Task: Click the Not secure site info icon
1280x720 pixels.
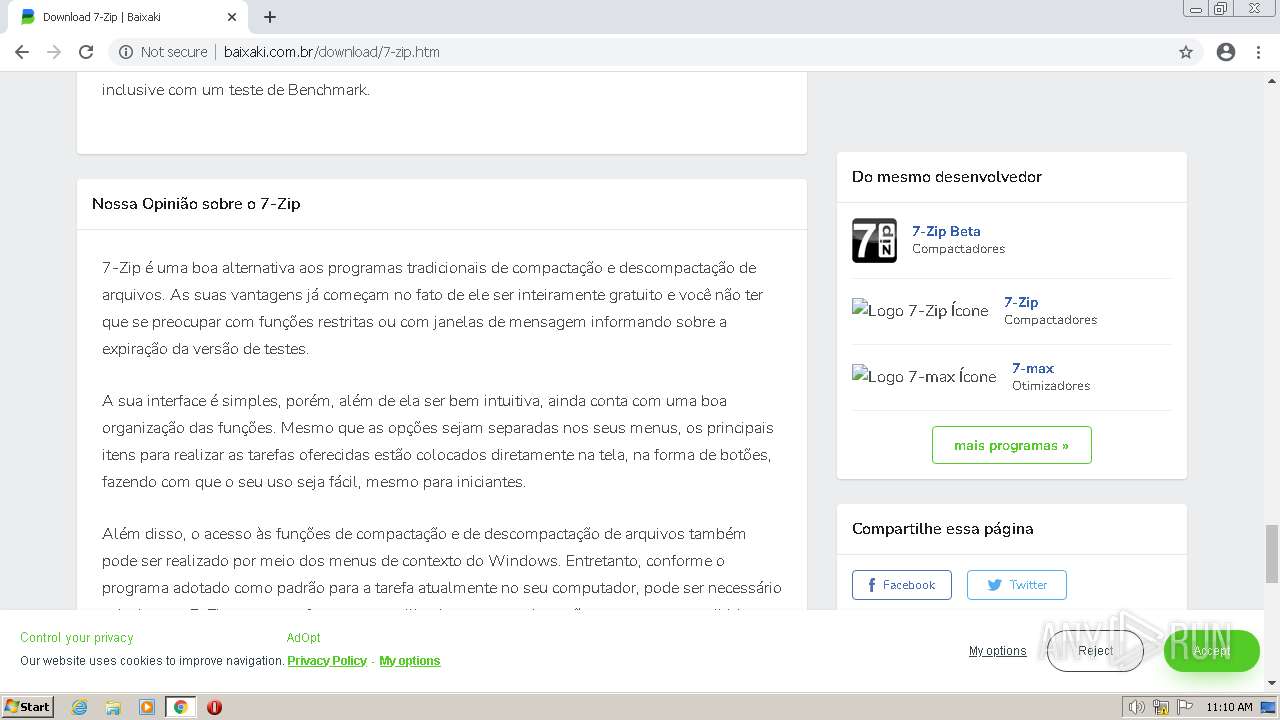Action: (x=126, y=52)
